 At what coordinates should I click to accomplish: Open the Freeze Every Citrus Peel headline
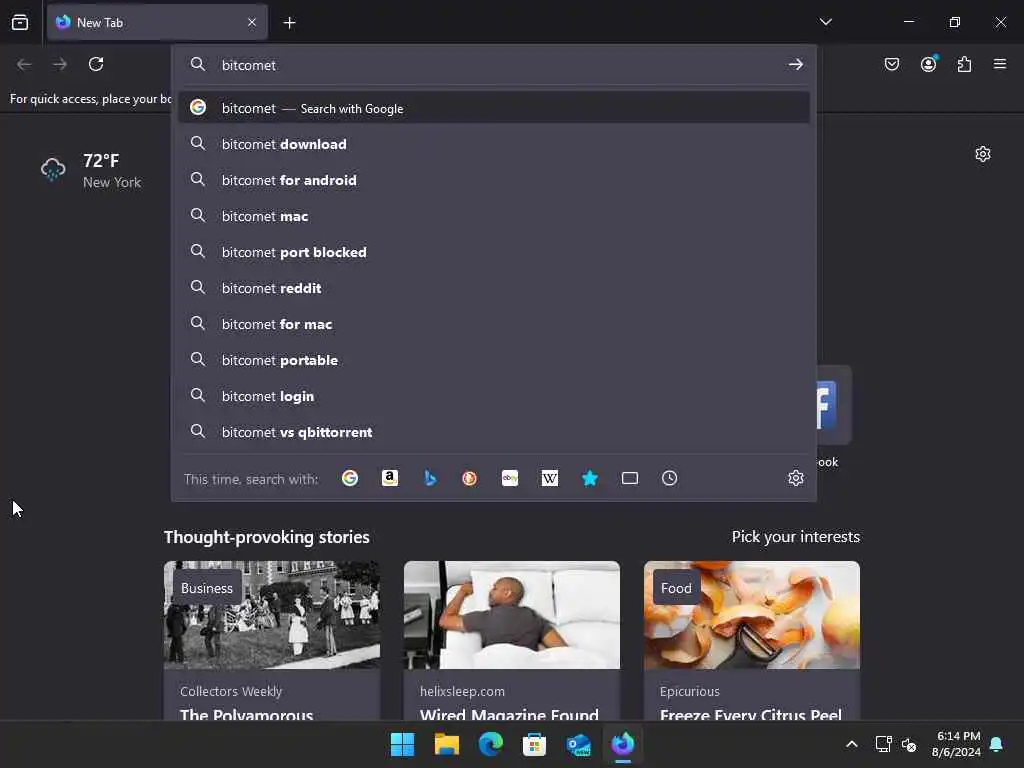[750, 714]
